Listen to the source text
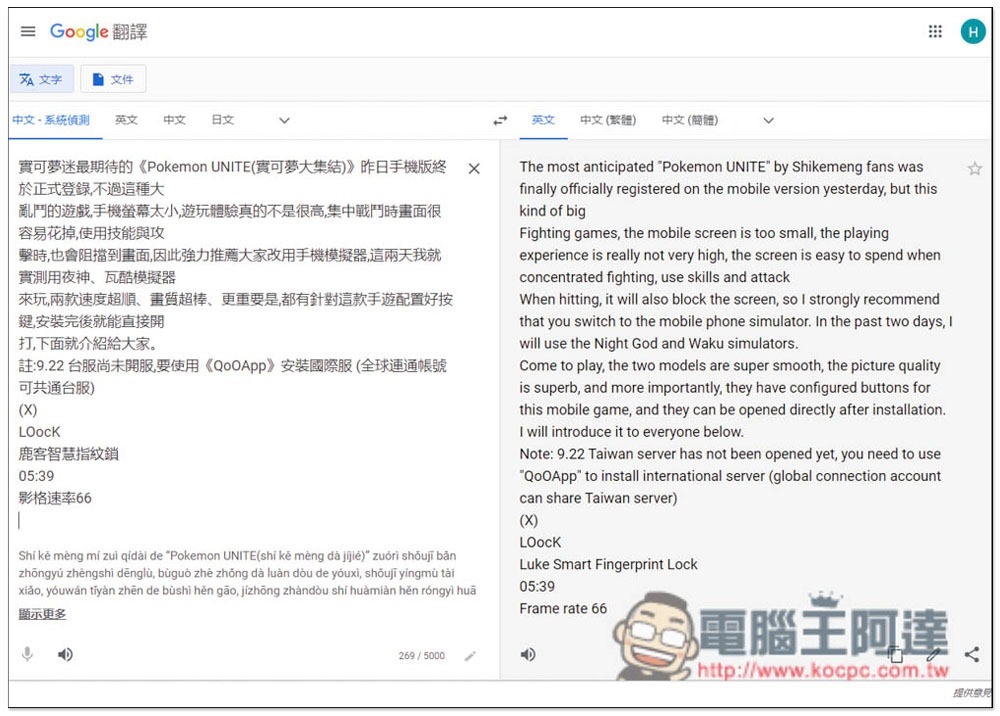 pyautogui.click(x=65, y=654)
